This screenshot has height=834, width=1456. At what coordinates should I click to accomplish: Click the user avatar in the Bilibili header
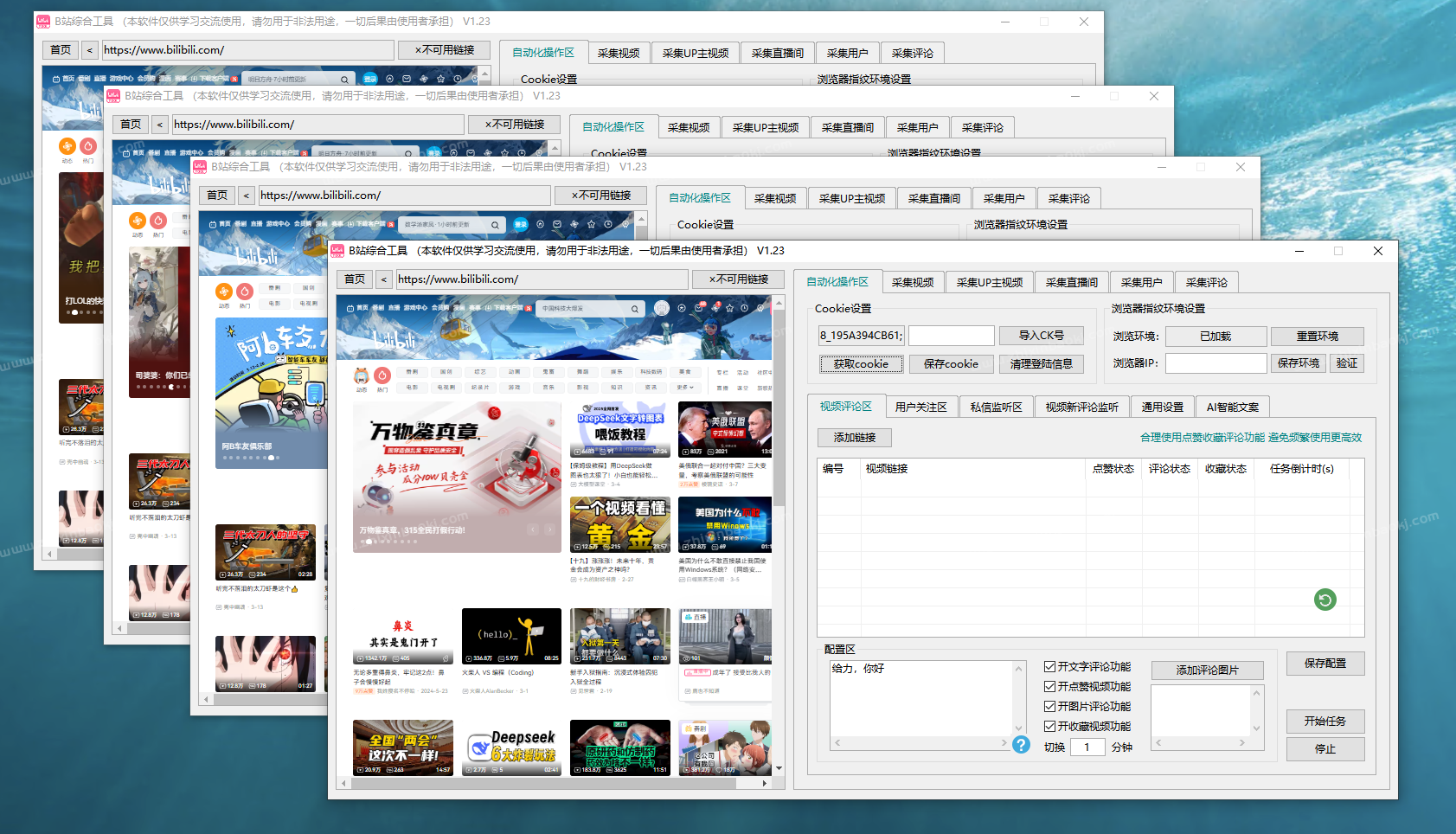662,308
